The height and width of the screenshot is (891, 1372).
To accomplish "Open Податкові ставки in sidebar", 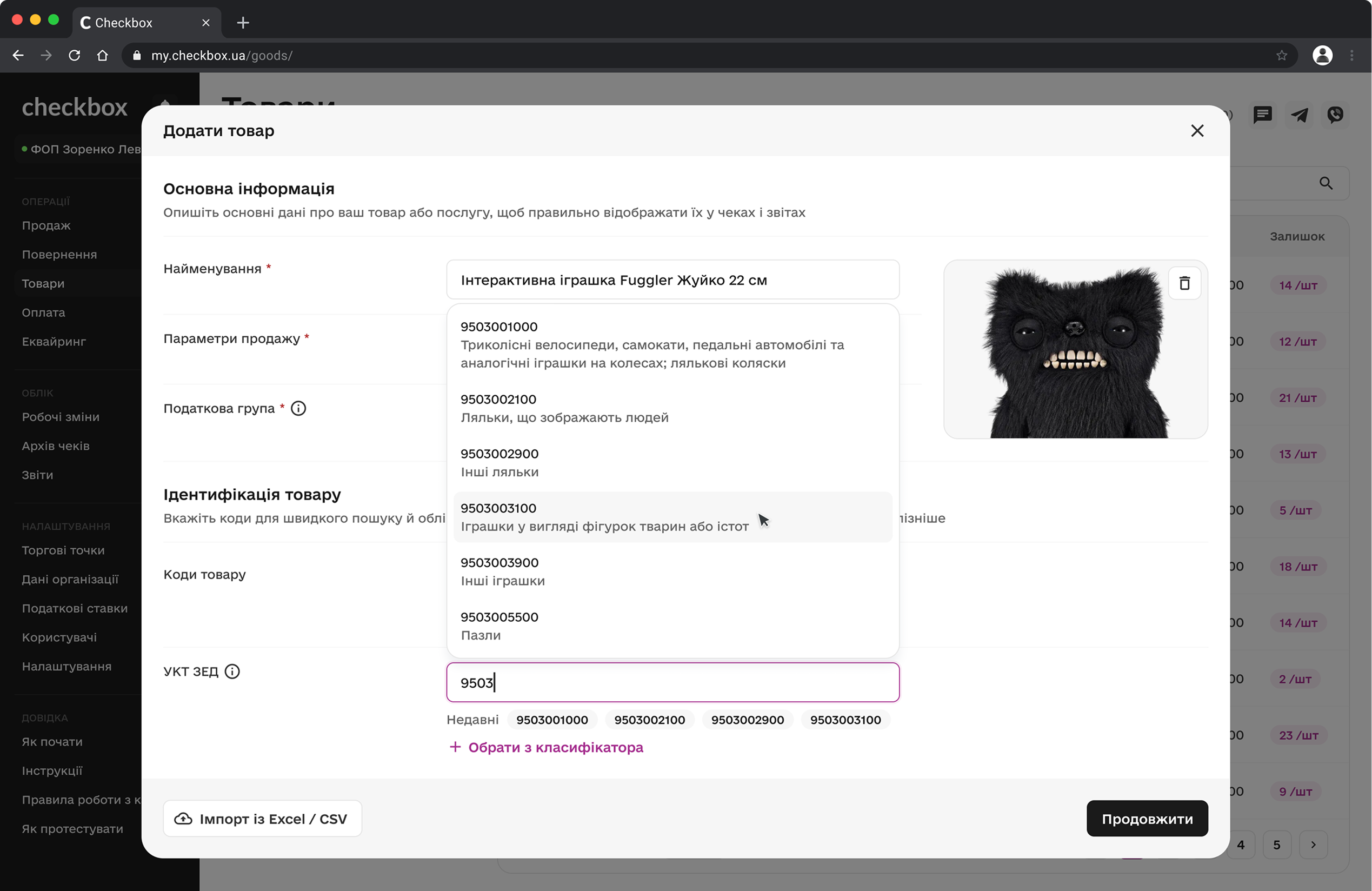I will coord(75,608).
